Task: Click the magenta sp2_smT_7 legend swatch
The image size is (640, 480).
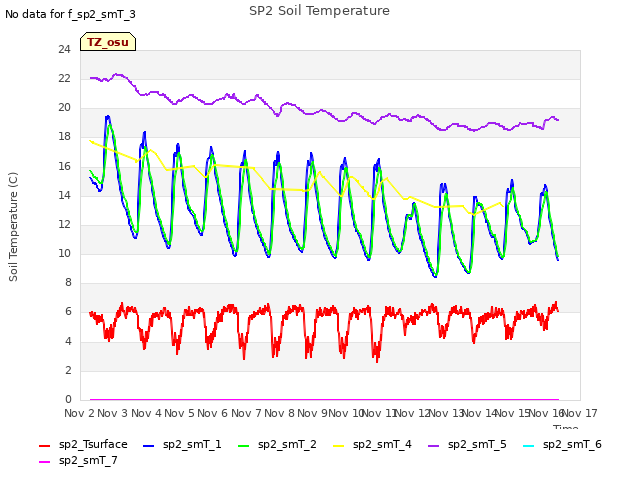Action: point(44,462)
